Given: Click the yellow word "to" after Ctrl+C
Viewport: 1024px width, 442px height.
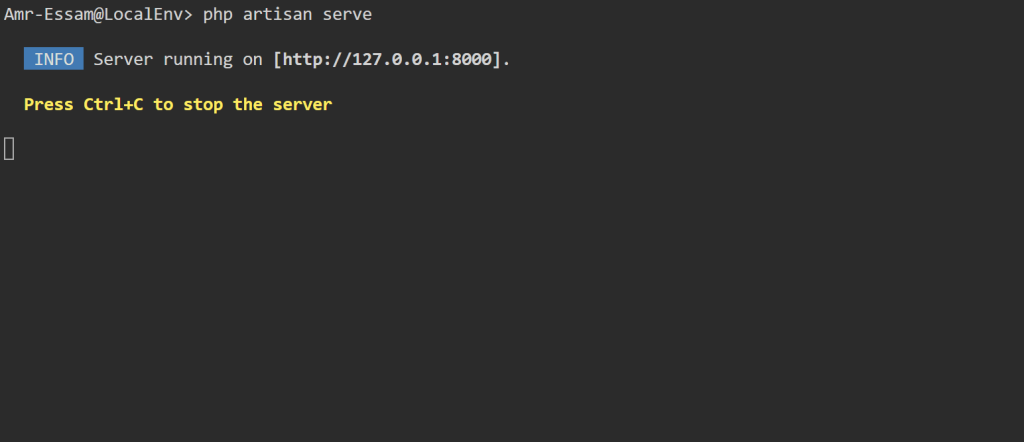Looking at the screenshot, I should coord(162,104).
